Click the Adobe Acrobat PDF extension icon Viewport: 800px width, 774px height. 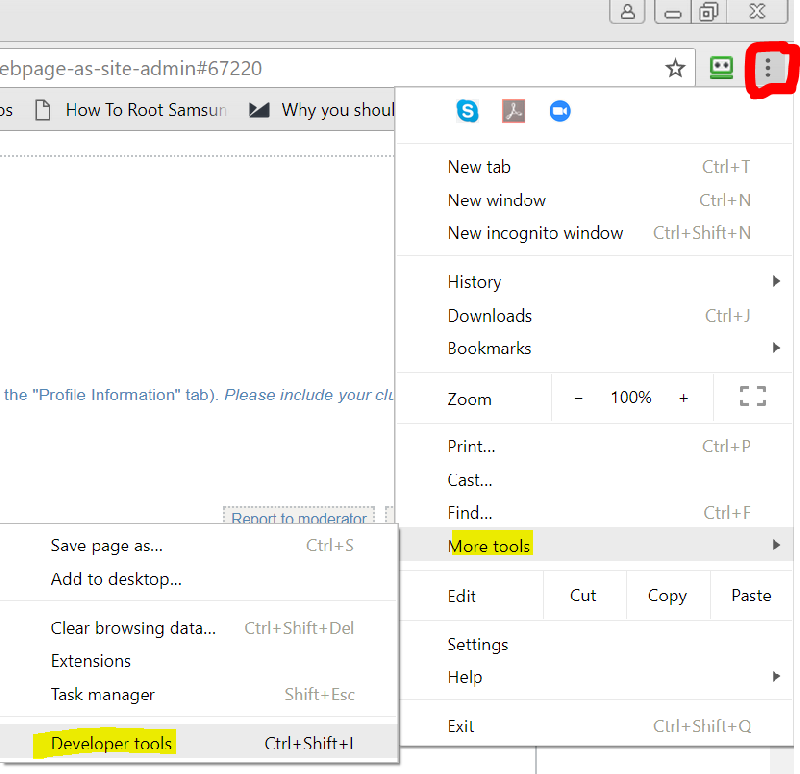click(513, 111)
